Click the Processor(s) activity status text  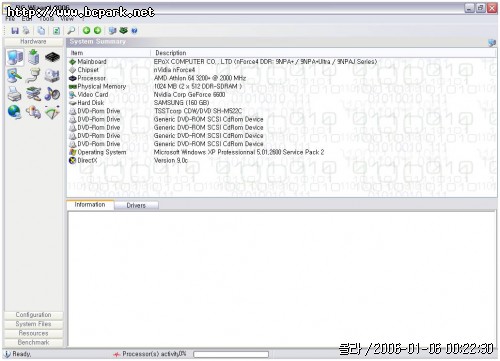[x=154, y=354]
